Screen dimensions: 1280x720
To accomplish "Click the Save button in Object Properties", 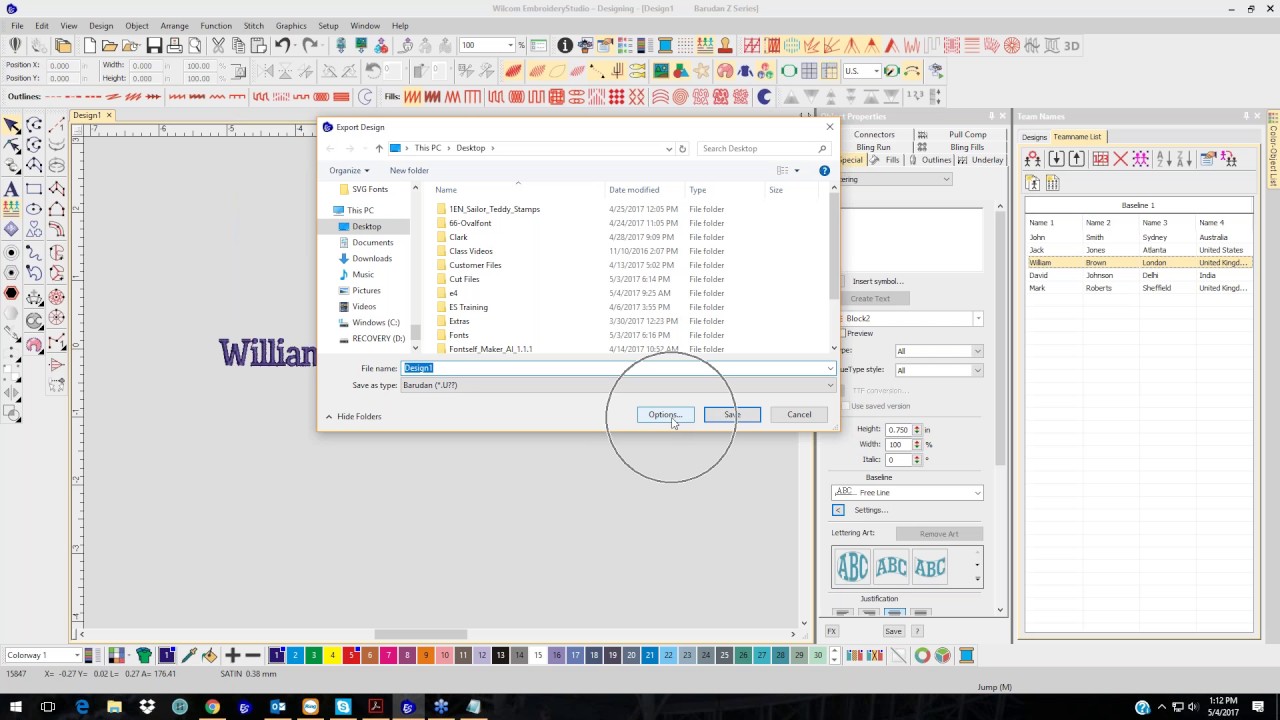I will tap(893, 631).
